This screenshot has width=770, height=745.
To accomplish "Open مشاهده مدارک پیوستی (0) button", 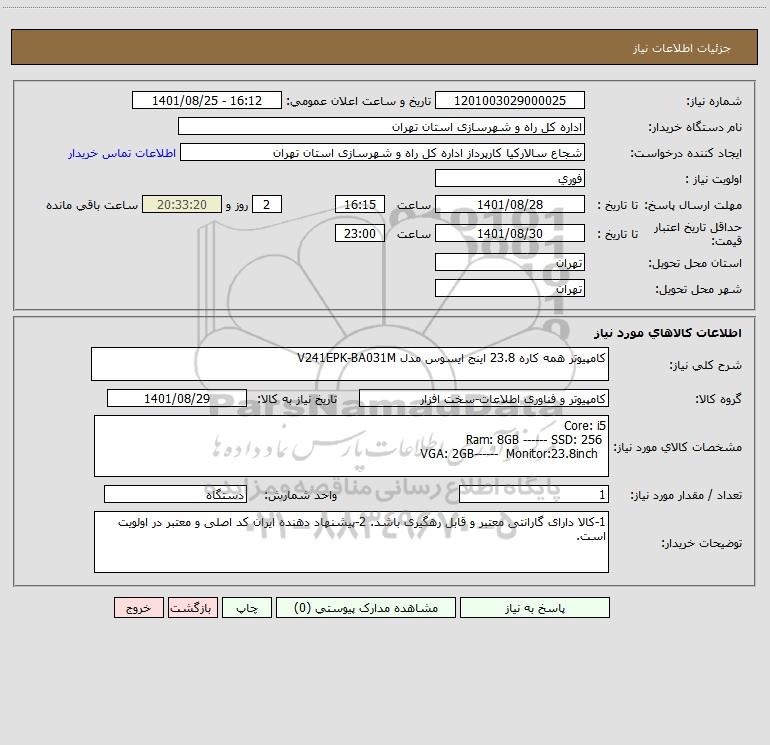I will (366, 607).
